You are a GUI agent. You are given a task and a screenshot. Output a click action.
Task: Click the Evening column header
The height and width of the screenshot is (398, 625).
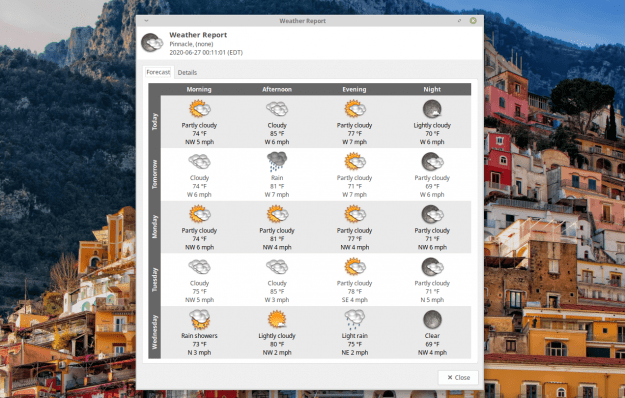point(354,89)
